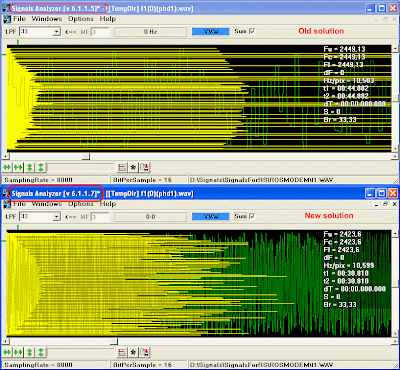Open File menu in upper window
400x370 pixels.
click(x=19, y=19)
